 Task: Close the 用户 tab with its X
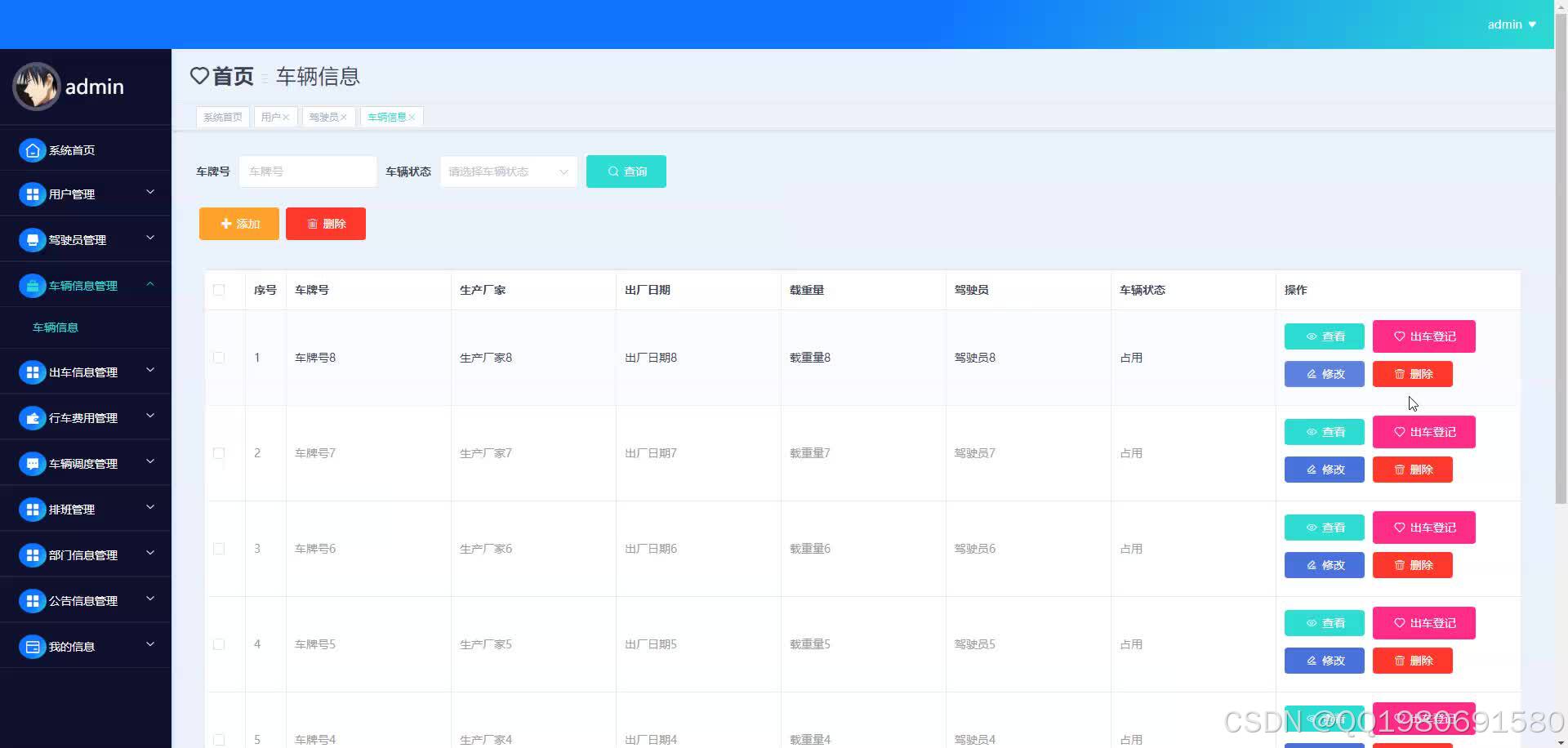click(286, 118)
